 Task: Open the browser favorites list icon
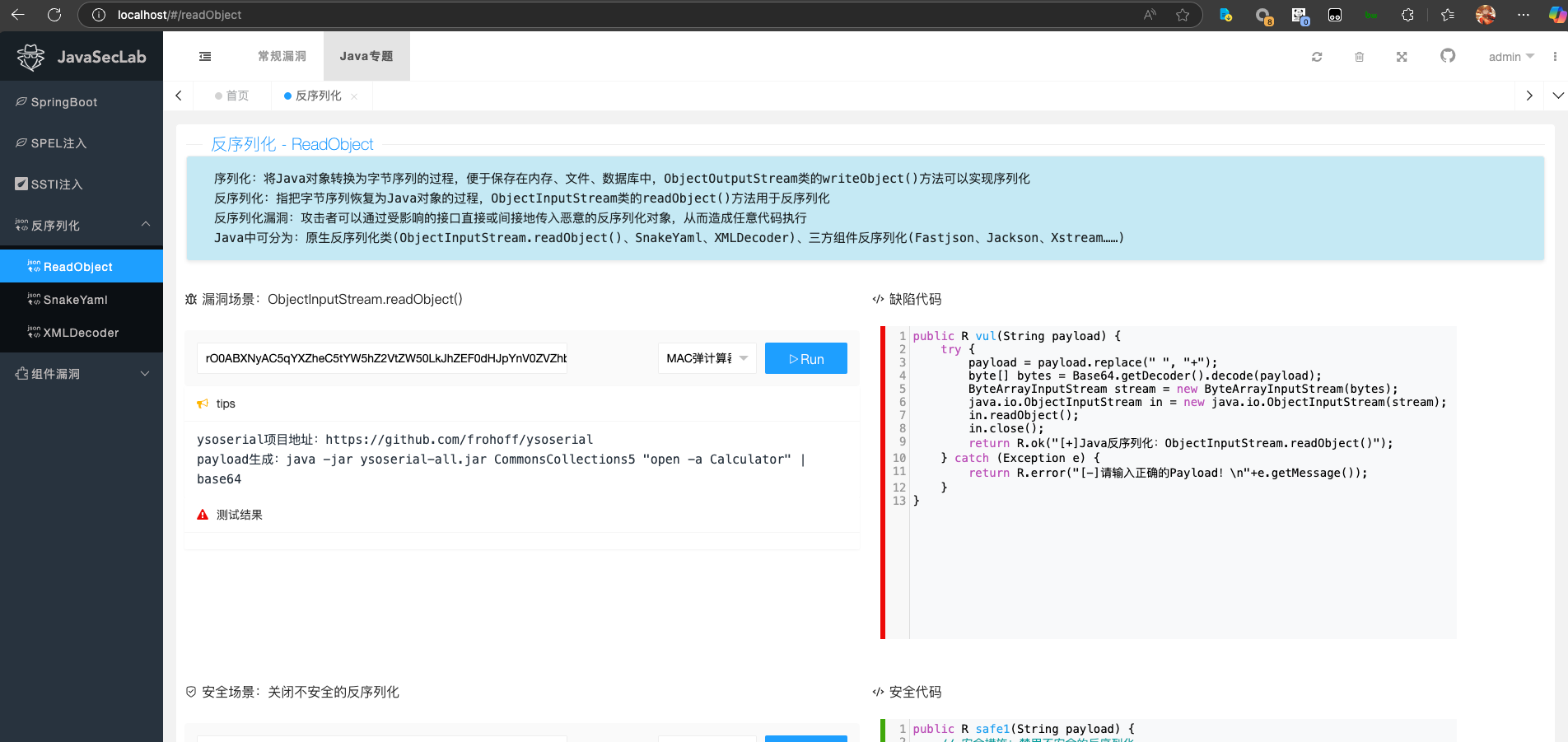click(x=1448, y=15)
